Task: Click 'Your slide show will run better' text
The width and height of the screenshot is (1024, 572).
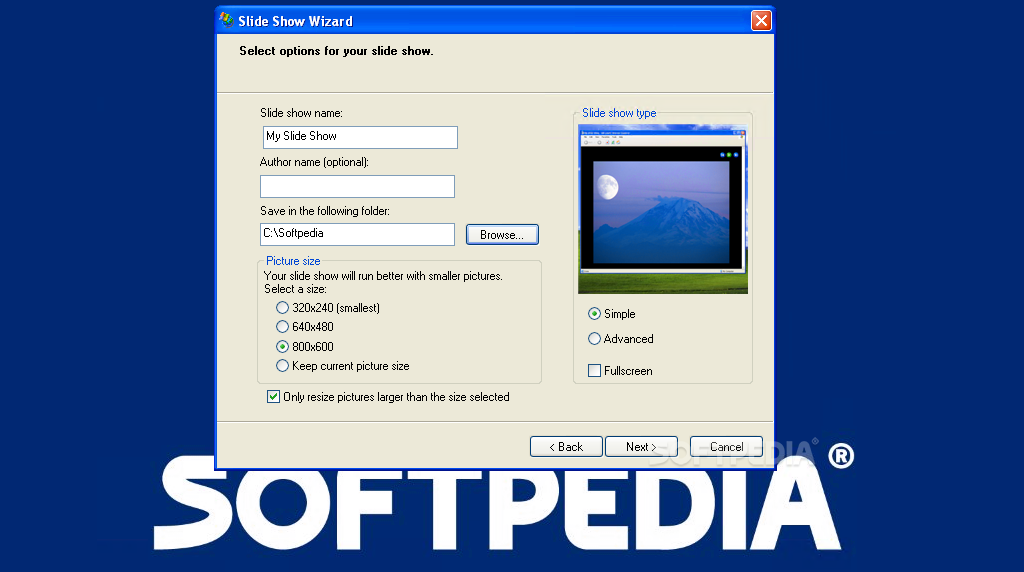Action: (x=383, y=276)
